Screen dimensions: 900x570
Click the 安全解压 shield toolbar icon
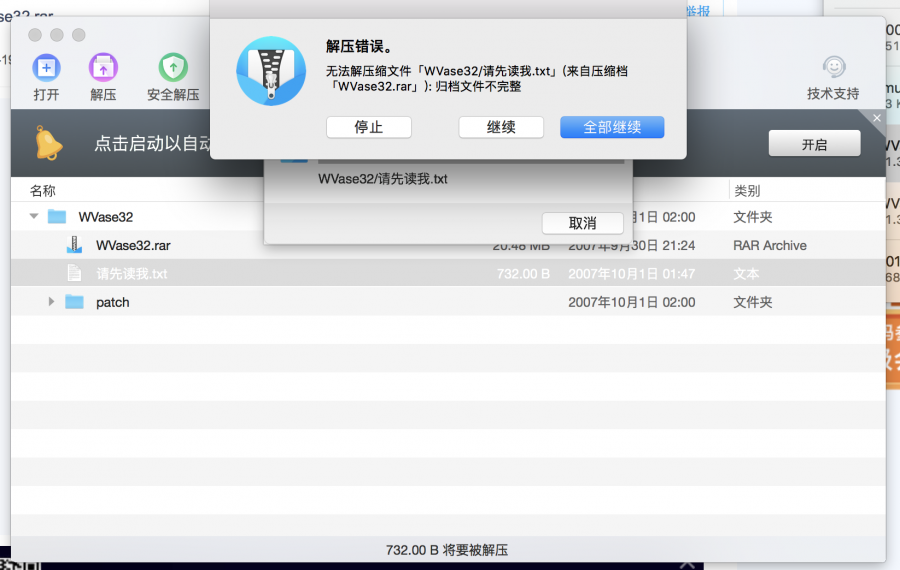(173, 68)
